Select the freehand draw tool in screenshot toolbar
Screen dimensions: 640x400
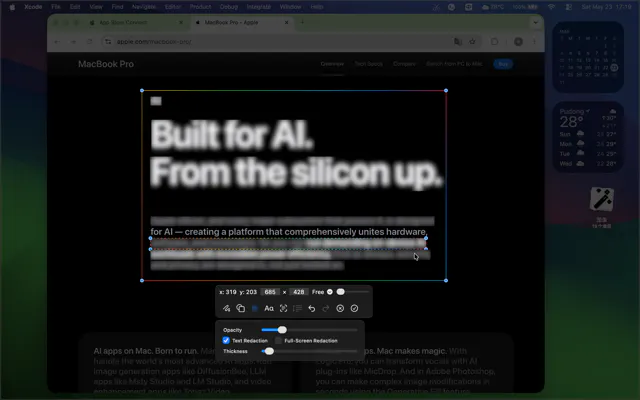point(227,309)
